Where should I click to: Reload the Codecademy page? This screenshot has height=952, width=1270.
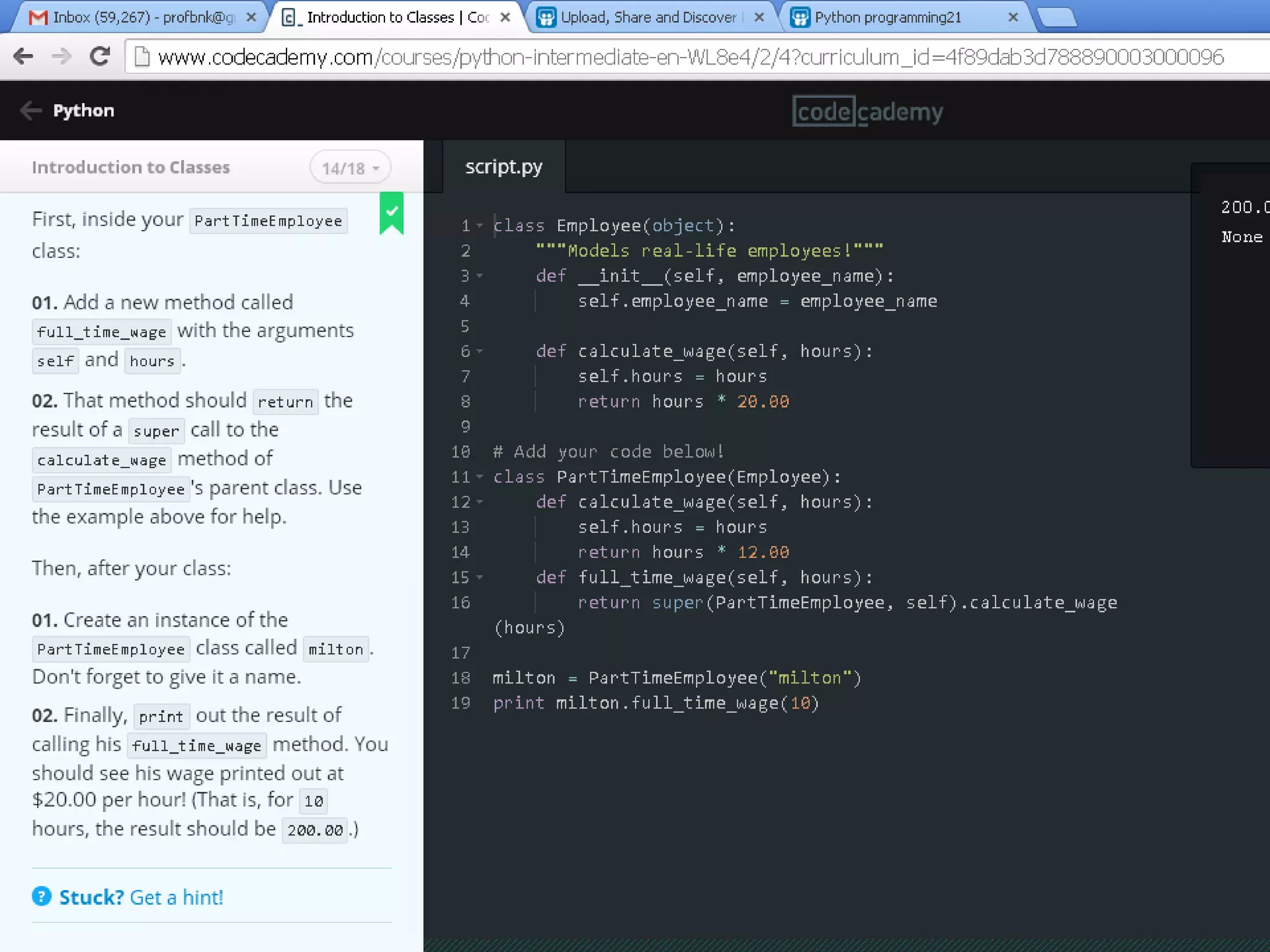[x=99, y=57]
